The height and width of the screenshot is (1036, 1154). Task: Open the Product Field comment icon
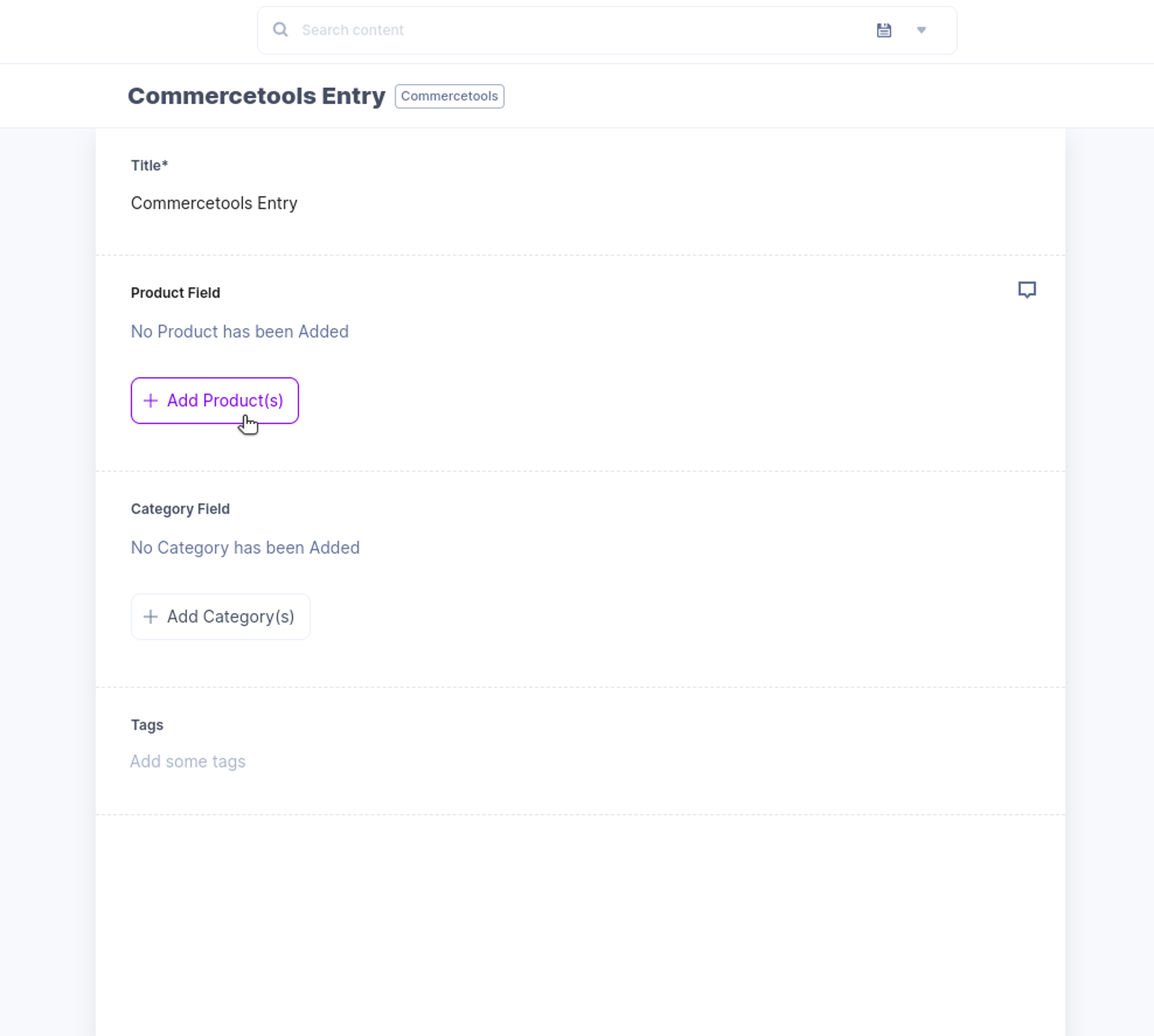(1027, 290)
